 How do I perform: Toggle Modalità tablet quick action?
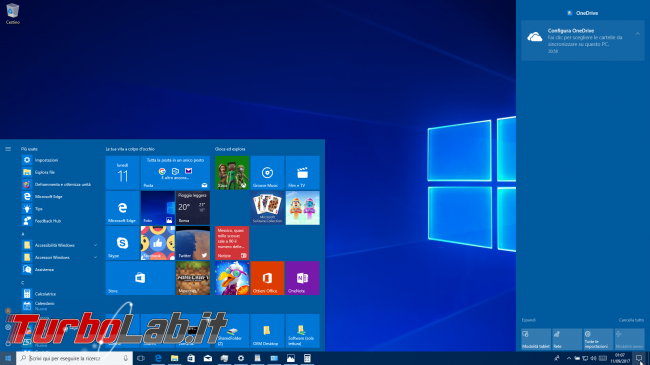tap(536, 339)
